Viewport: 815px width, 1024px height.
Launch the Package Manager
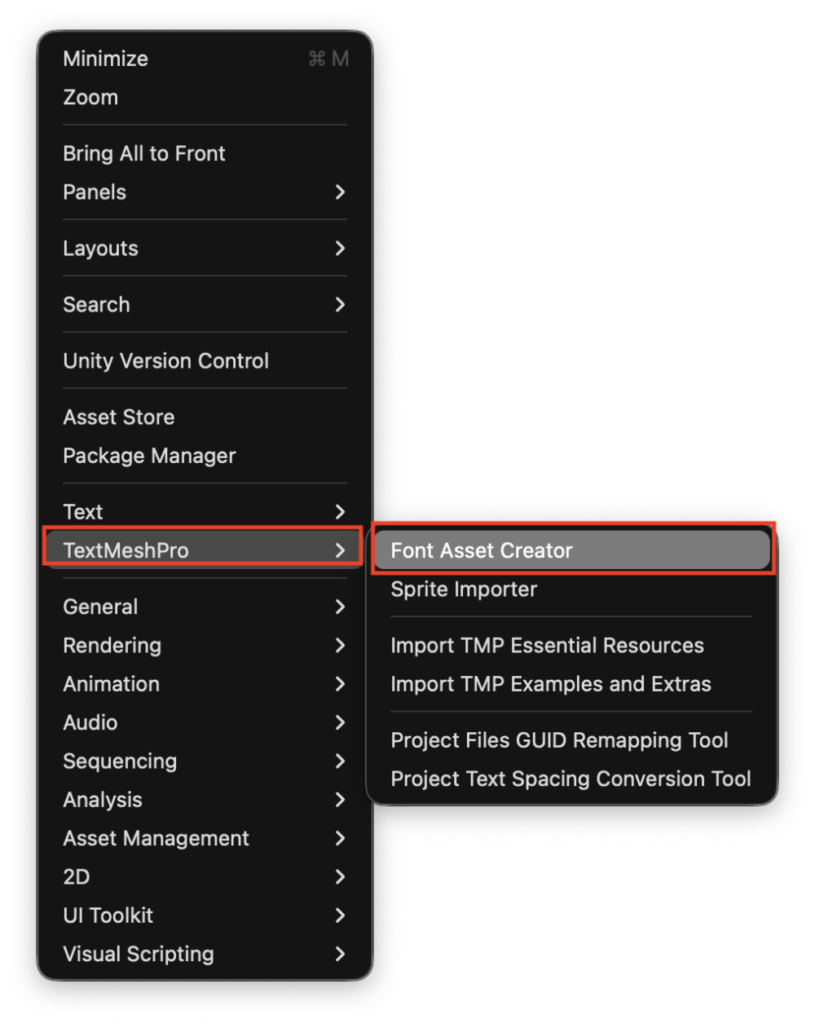(149, 456)
